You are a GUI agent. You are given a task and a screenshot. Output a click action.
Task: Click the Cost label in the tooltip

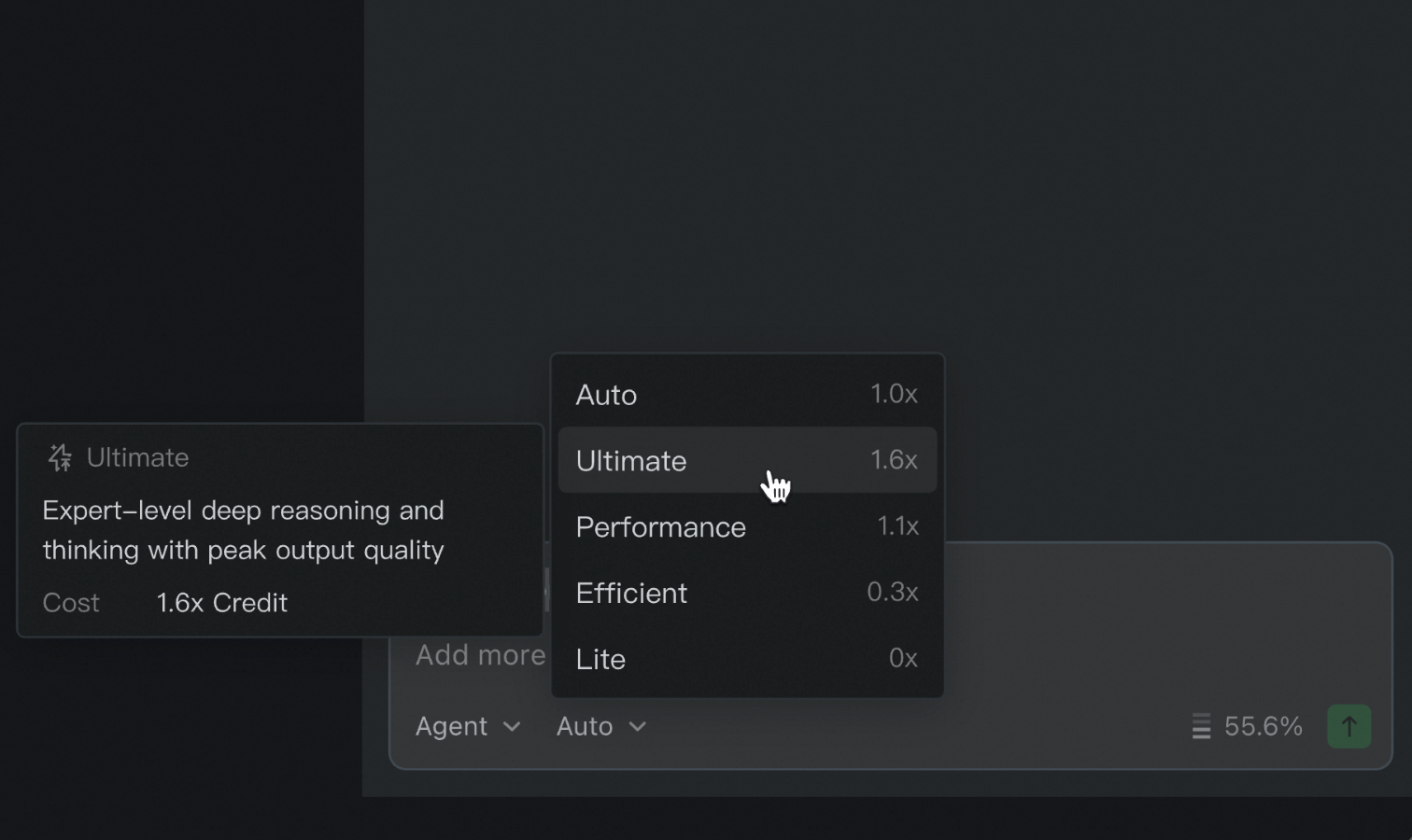71,603
